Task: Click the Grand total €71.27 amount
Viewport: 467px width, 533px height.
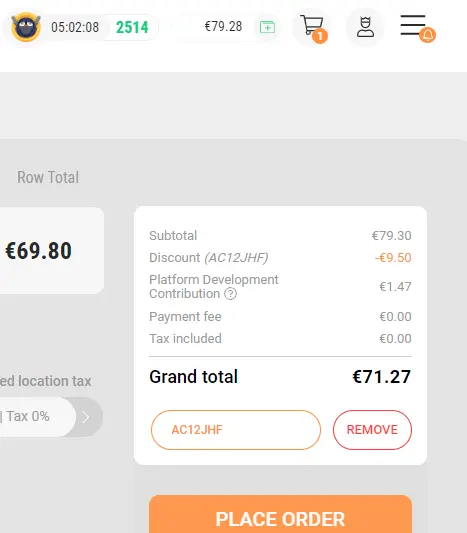Action: (x=381, y=377)
